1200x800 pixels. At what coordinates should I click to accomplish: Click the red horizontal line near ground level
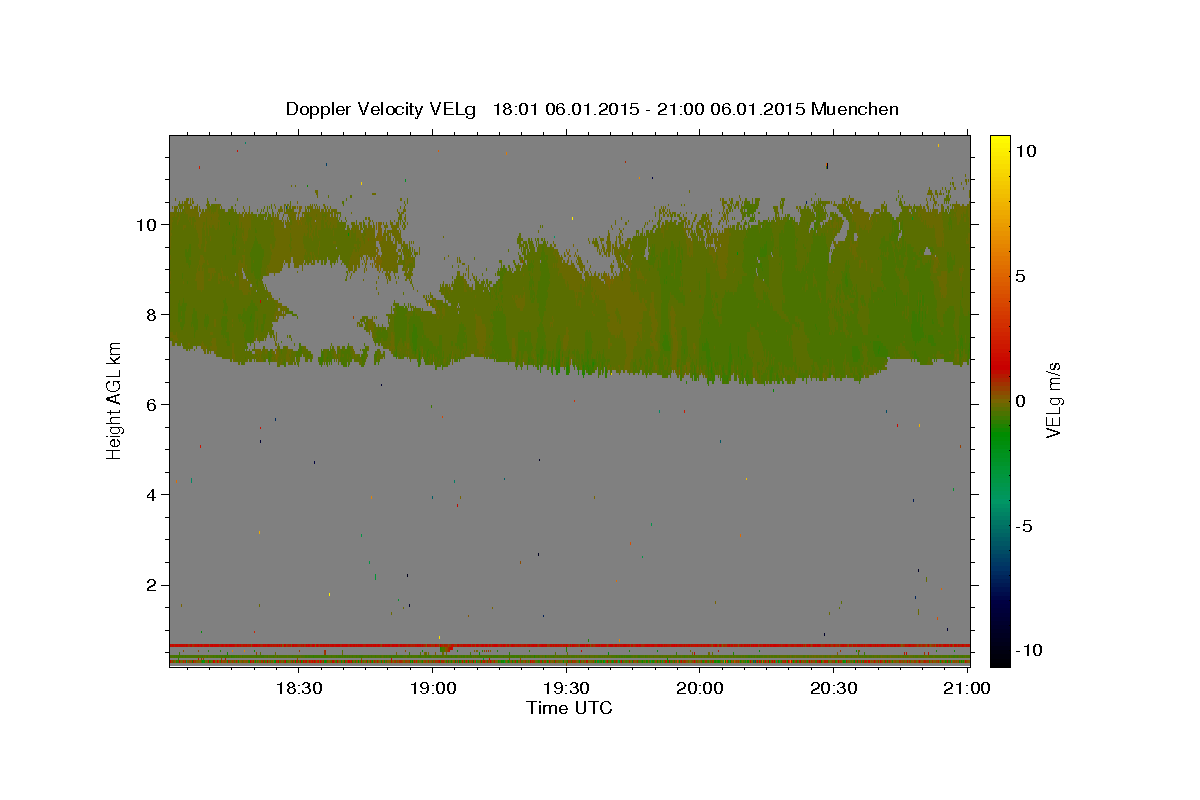point(569,645)
